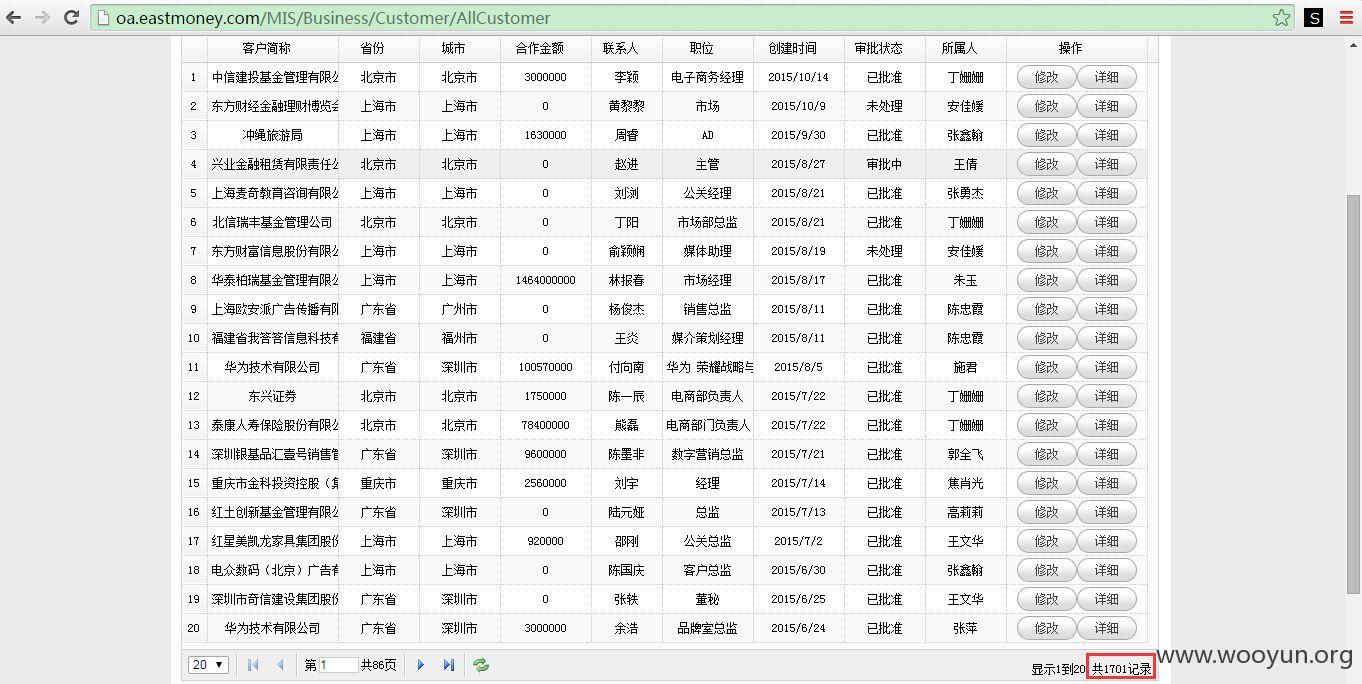Click 修改 for 兴业金融租赁 row

coord(1046,164)
